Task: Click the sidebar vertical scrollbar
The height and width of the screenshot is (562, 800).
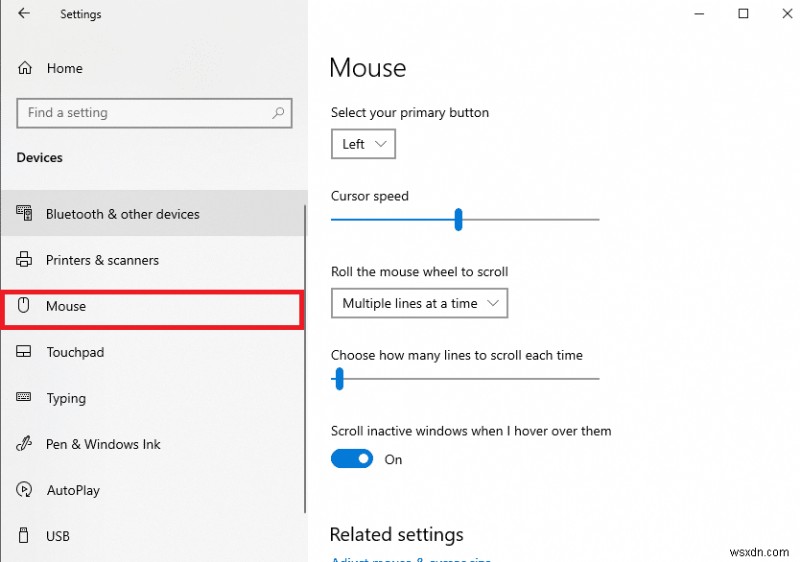Action: (x=305, y=357)
